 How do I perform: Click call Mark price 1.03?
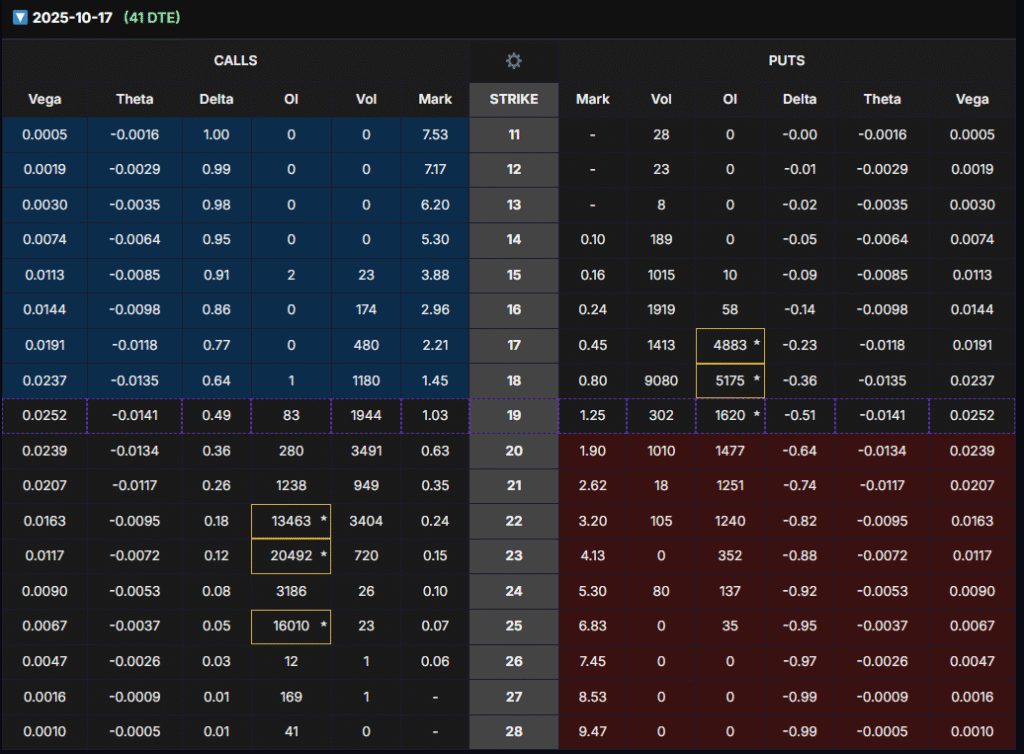click(434, 416)
